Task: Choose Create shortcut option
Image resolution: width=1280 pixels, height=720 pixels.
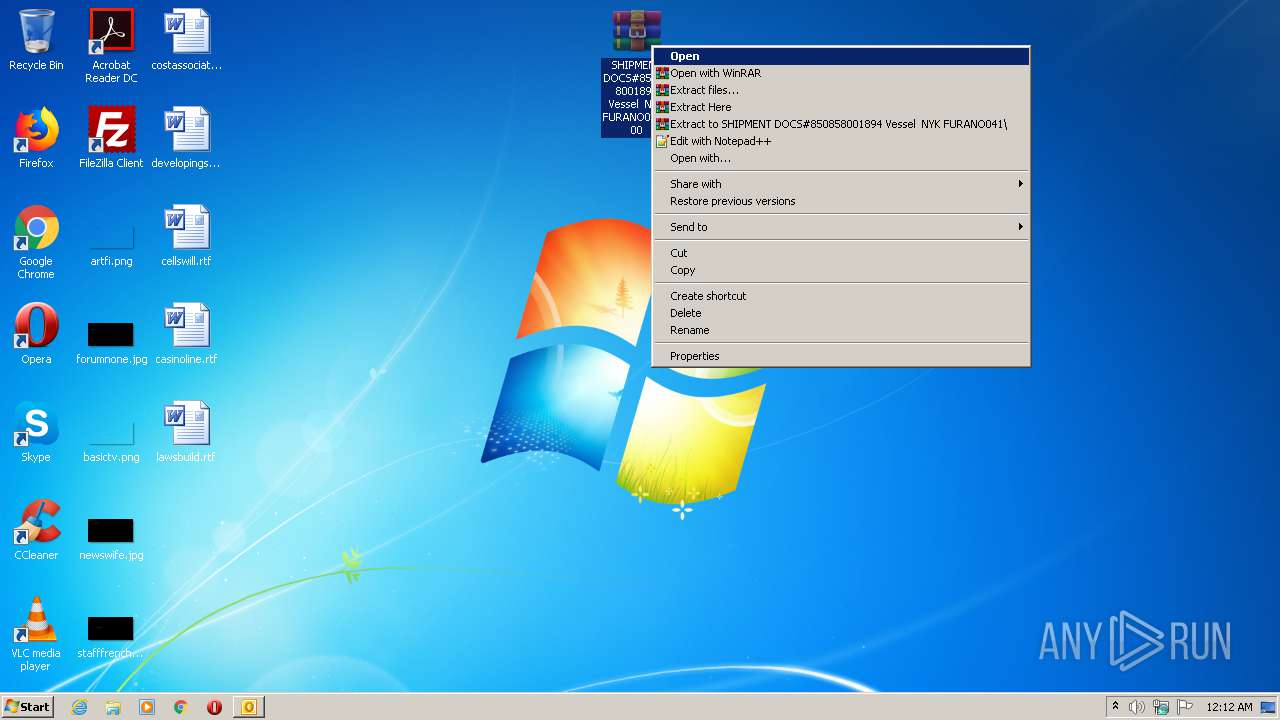Action: point(840,296)
